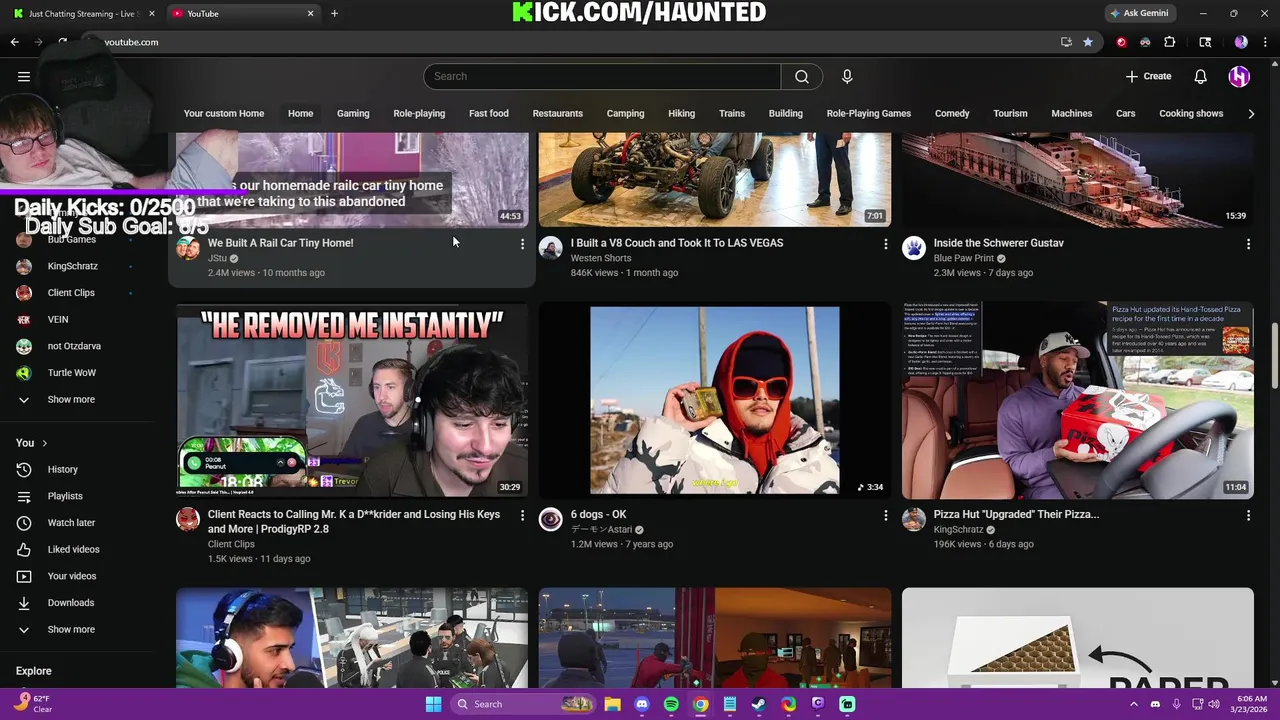Viewport: 1280px width, 720px height.
Task: Open Downloads in sidebar
Action: coord(70,602)
